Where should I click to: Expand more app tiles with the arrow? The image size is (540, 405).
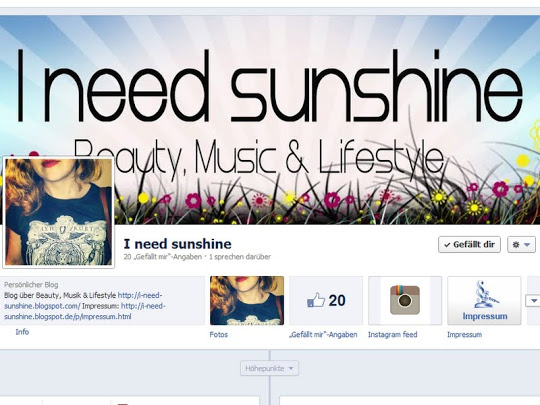point(533,301)
